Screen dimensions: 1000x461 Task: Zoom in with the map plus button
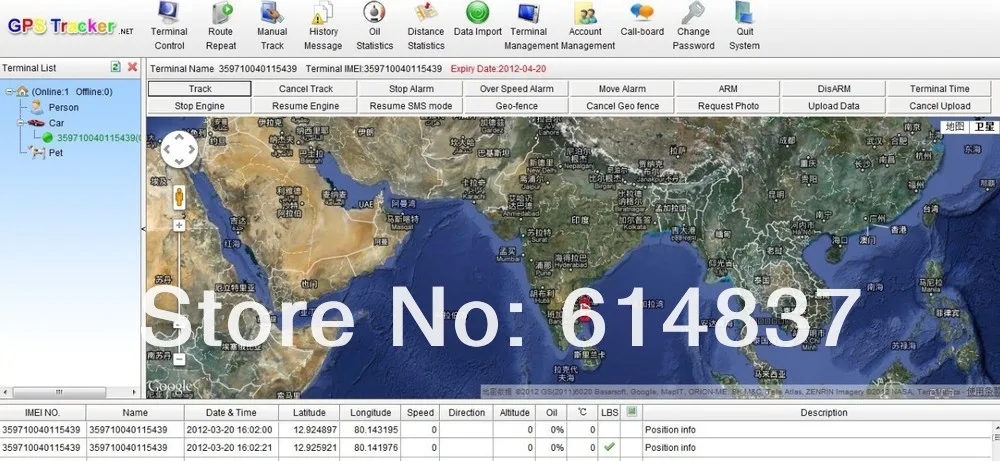pyautogui.click(x=179, y=226)
